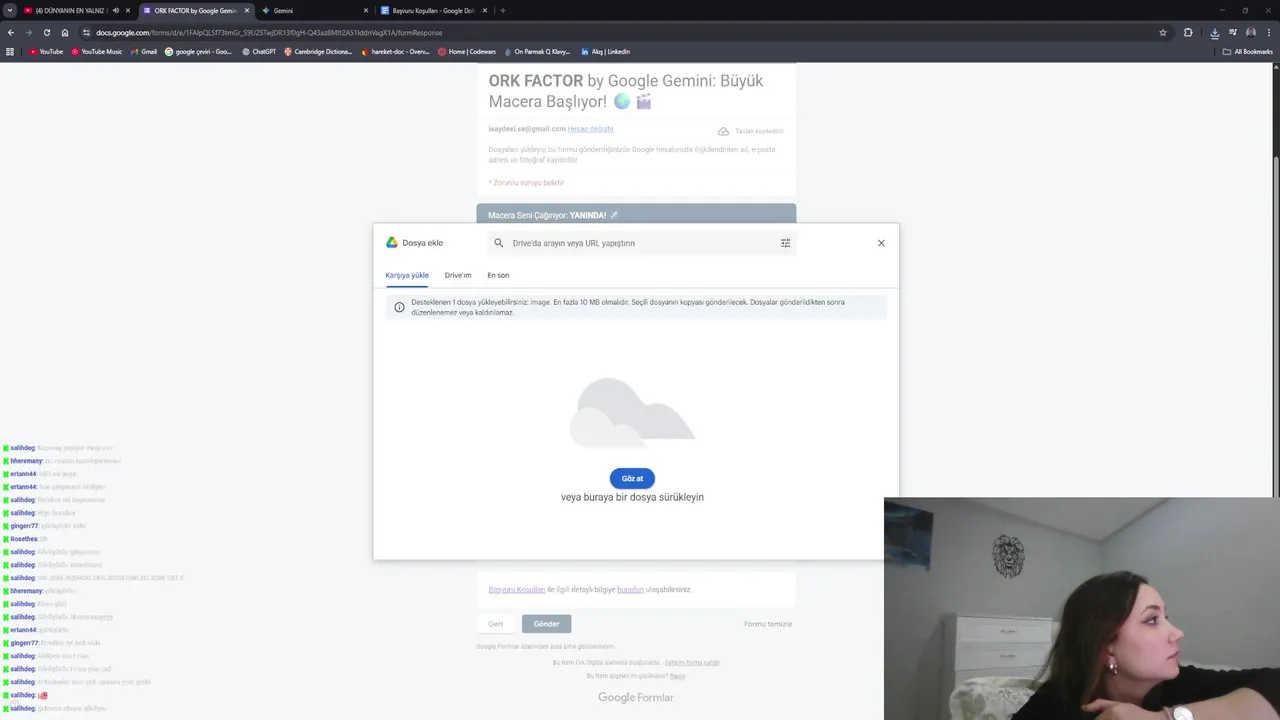Screen dimensions: 1280x720
Task: Click the Geri back button
Action: click(495, 624)
